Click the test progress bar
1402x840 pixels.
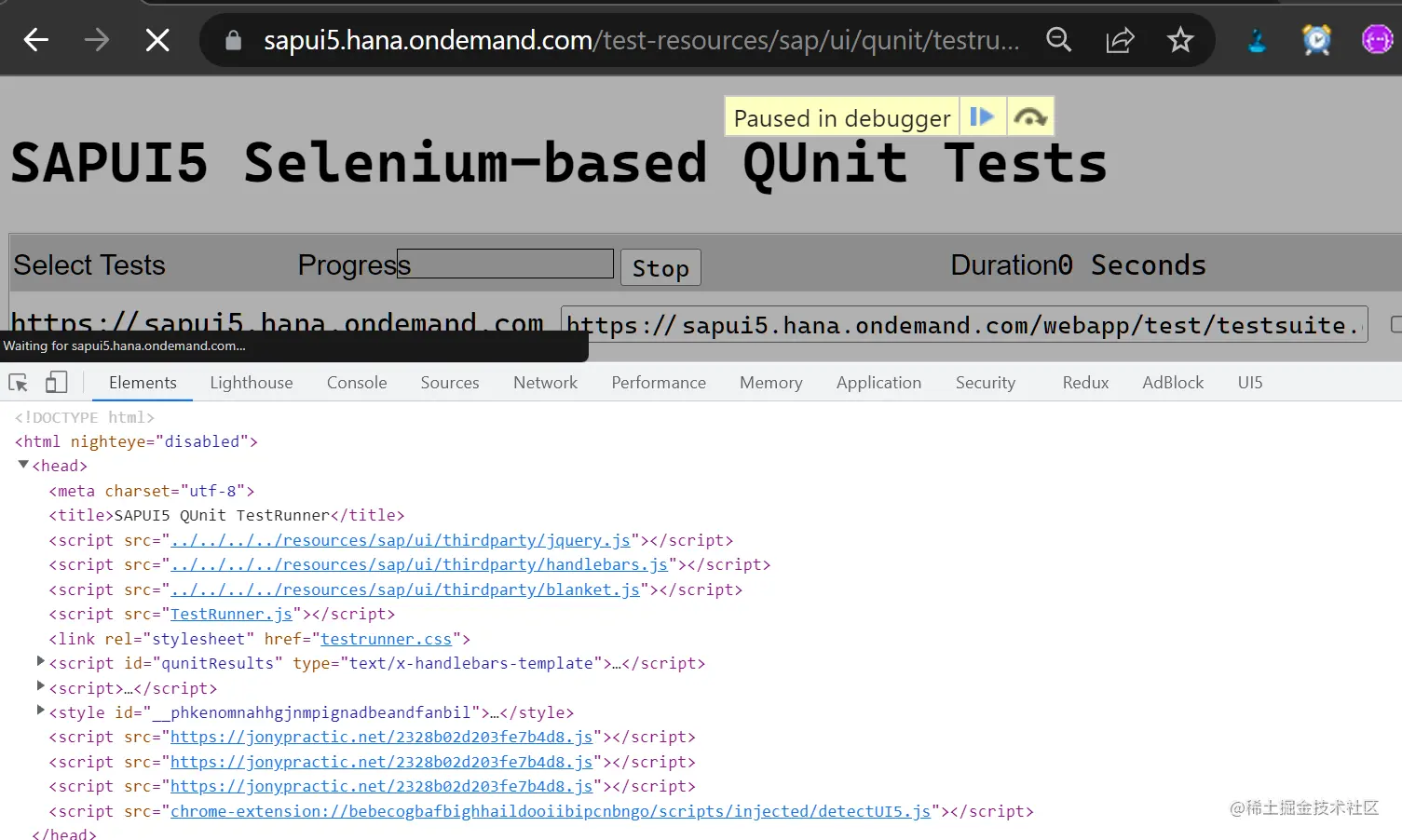pos(505,264)
